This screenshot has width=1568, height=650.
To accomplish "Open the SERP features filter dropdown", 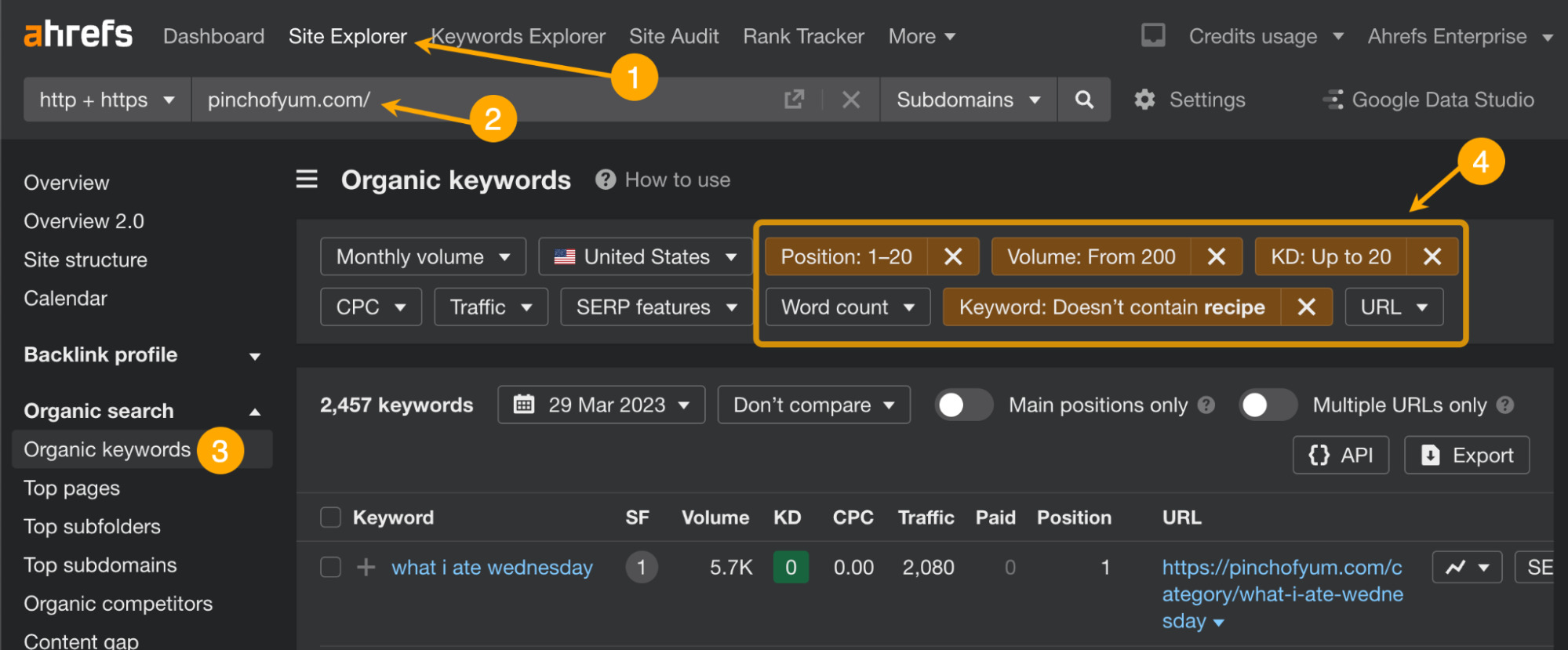I will click(657, 307).
